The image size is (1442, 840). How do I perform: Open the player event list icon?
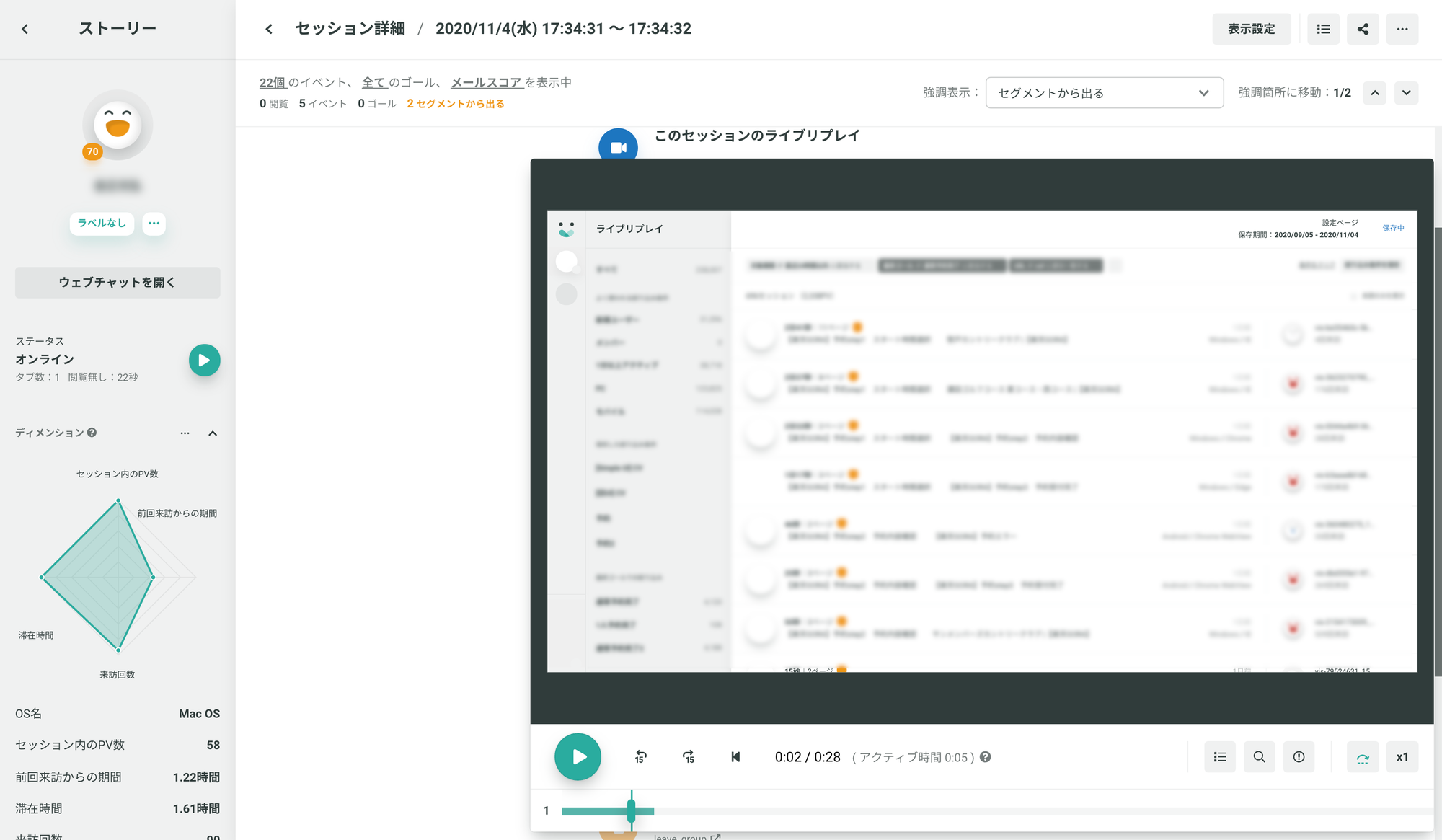click(1219, 757)
